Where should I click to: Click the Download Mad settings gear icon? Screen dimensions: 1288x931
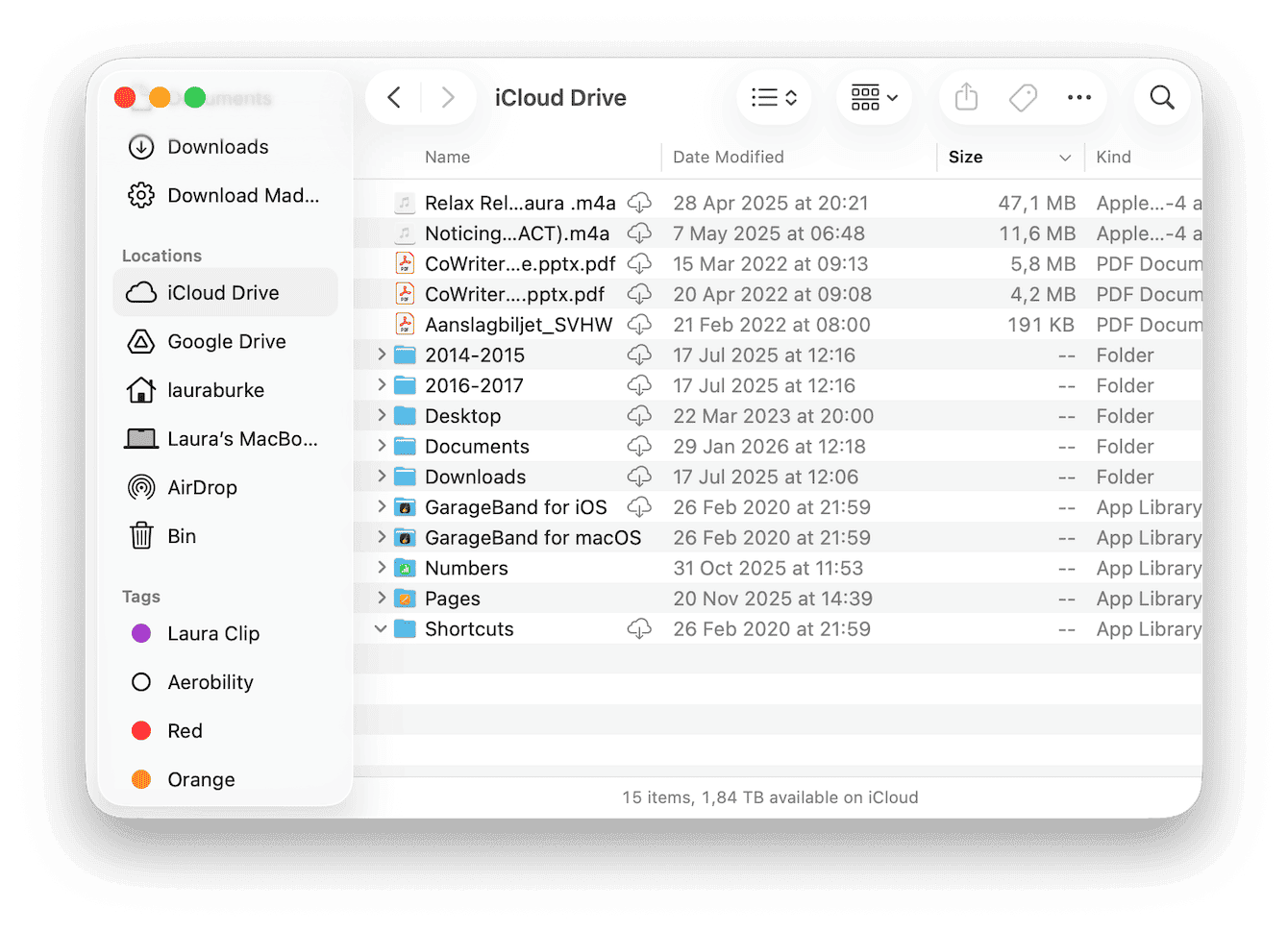tap(140, 195)
